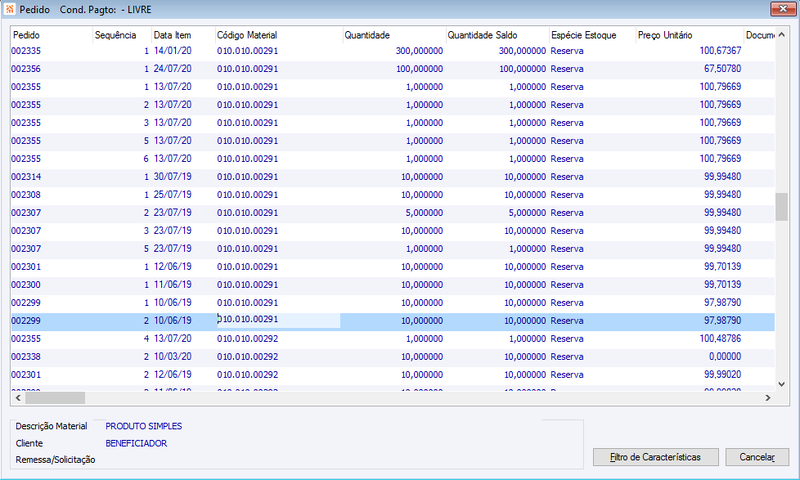Image resolution: width=800 pixels, height=480 pixels.
Task: Click the vertical scrollbar down arrow
Action: click(782, 384)
